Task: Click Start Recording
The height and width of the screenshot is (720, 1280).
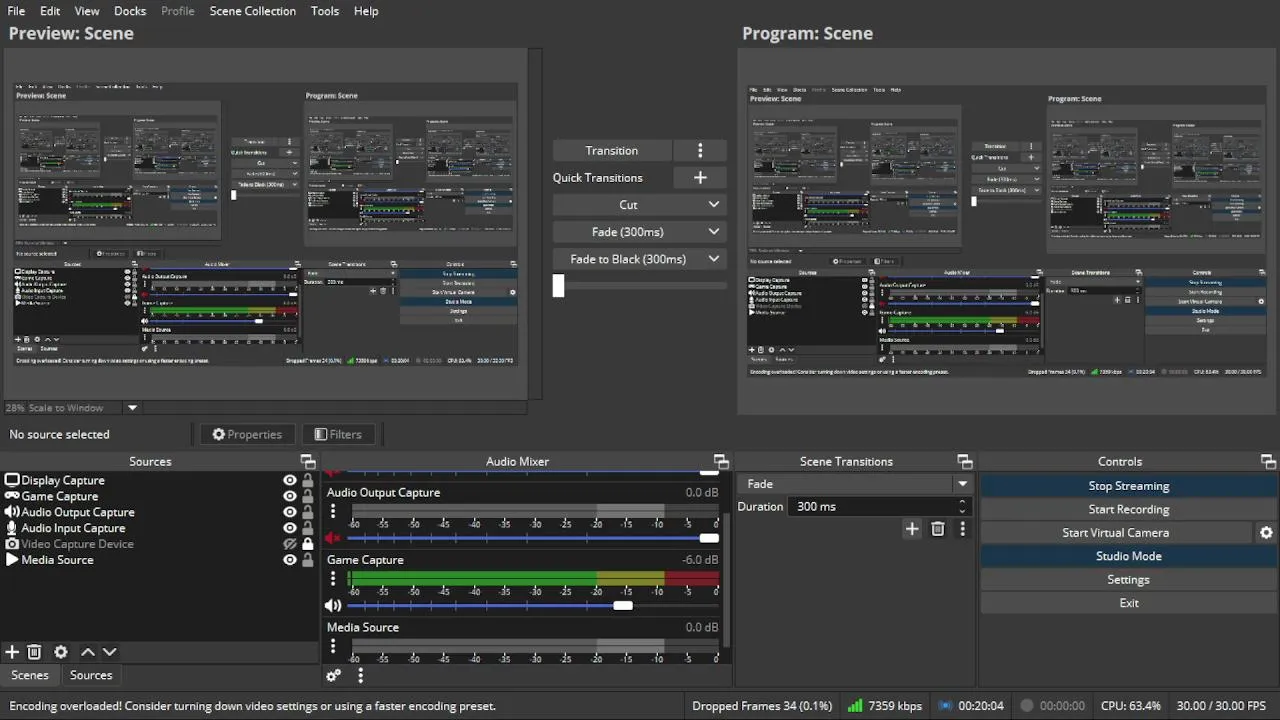Action: pos(1128,509)
